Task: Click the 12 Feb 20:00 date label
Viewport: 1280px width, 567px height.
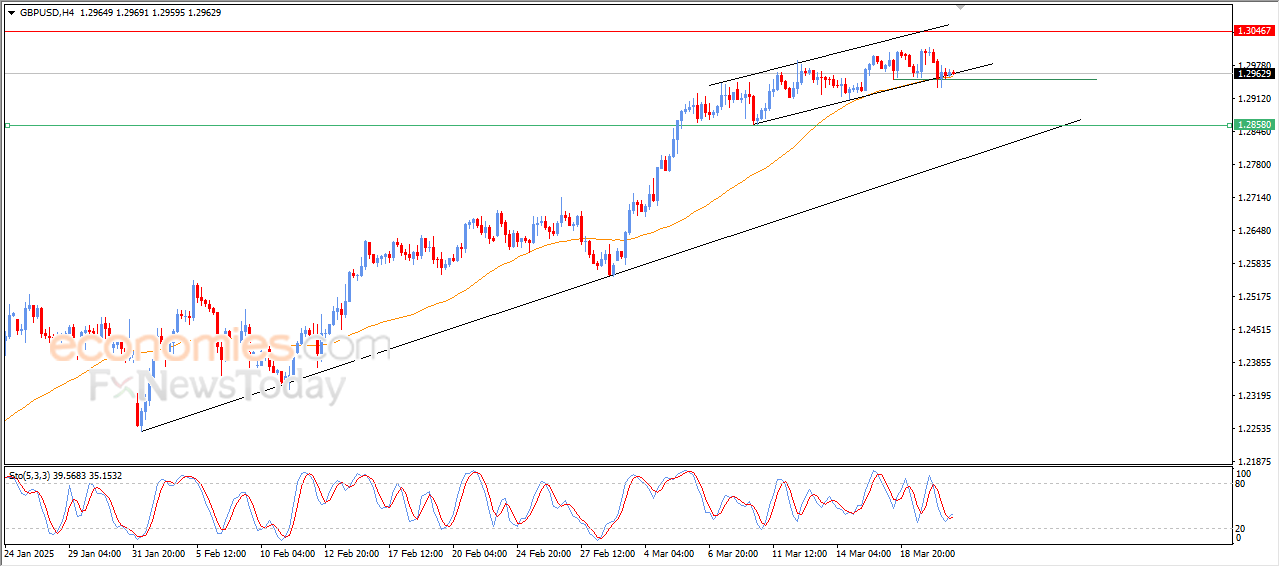Action: pos(349,552)
